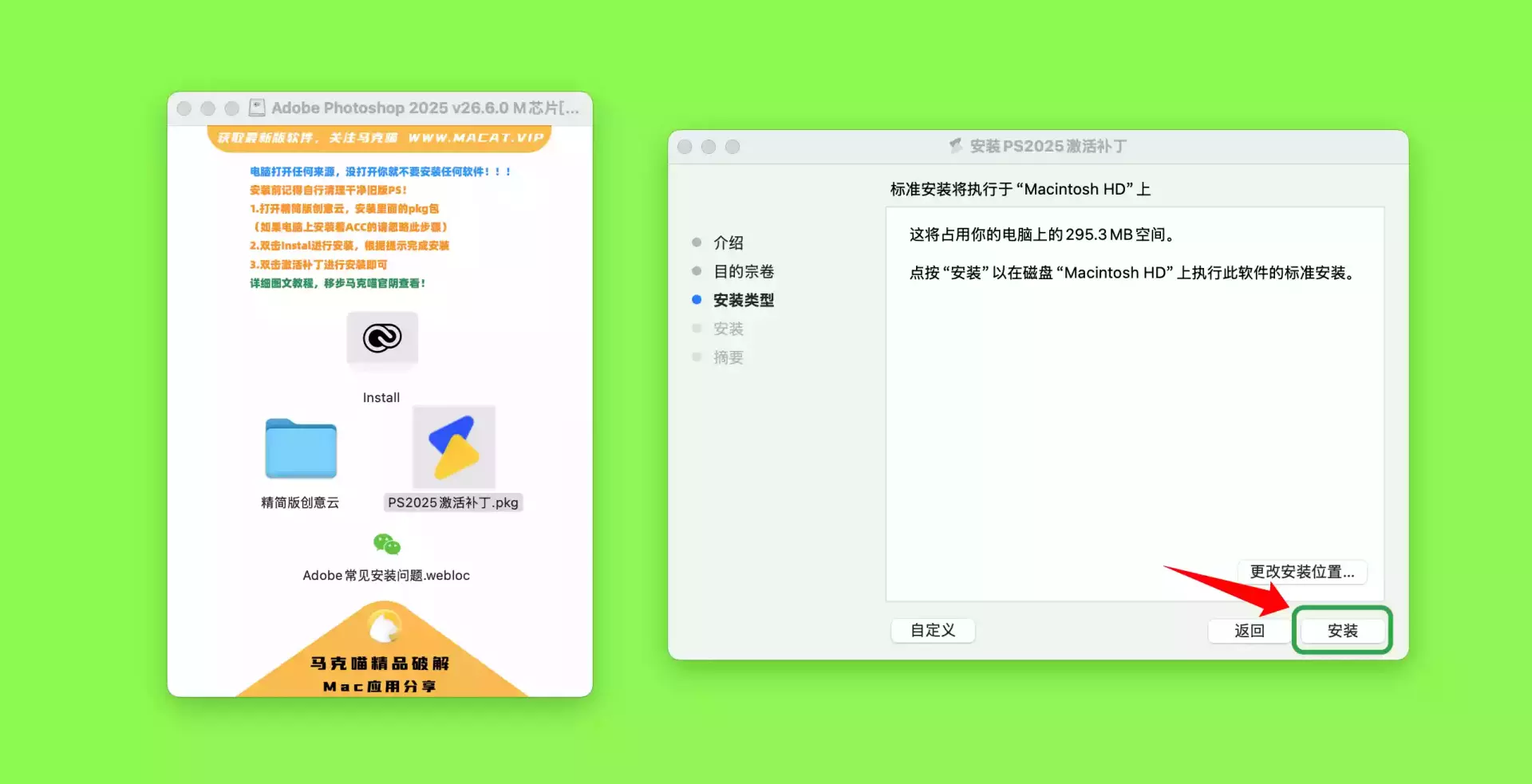Screen dimensions: 1532x784
Task: Click the WeChat icon for Adobe常见安装问题.webloc
Action: [x=386, y=545]
